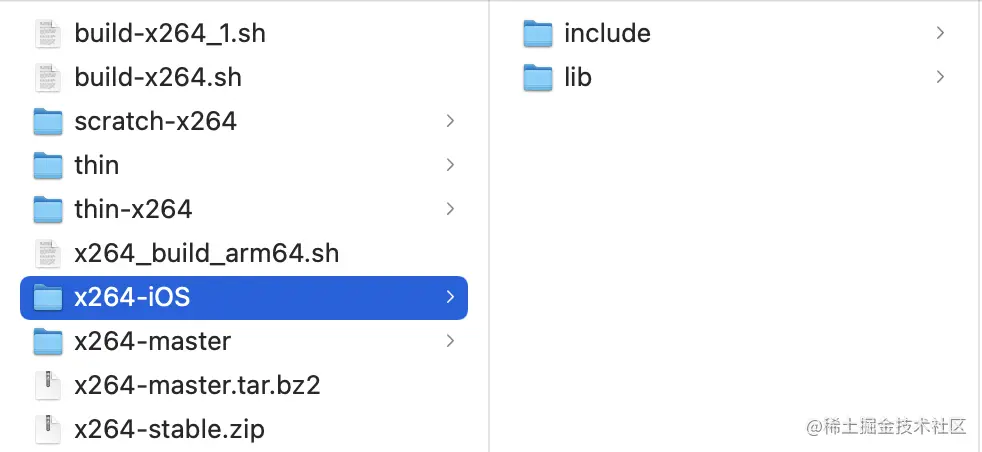Image resolution: width=982 pixels, height=452 pixels.
Task: Click the include folder icon
Action: click(538, 33)
